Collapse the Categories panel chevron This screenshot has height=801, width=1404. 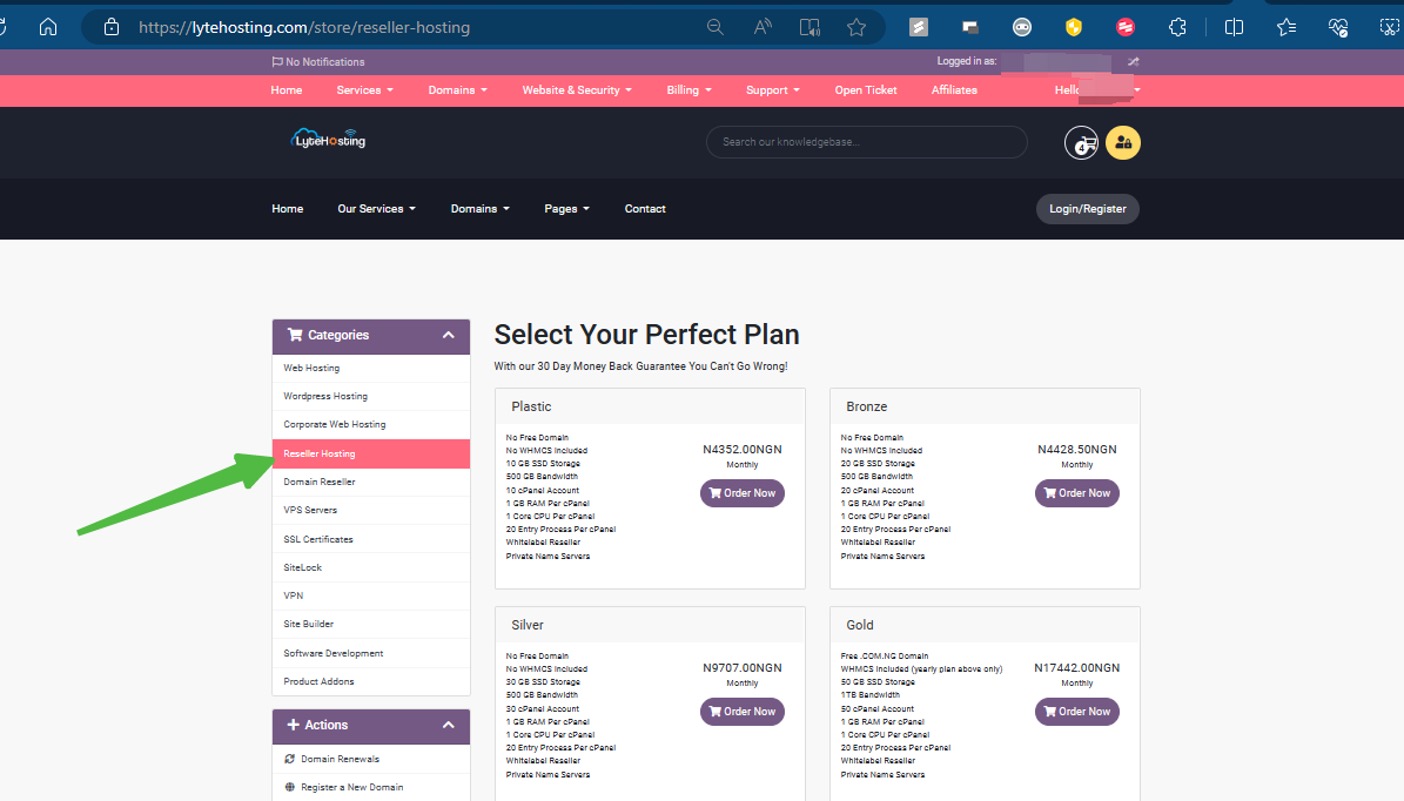448,335
